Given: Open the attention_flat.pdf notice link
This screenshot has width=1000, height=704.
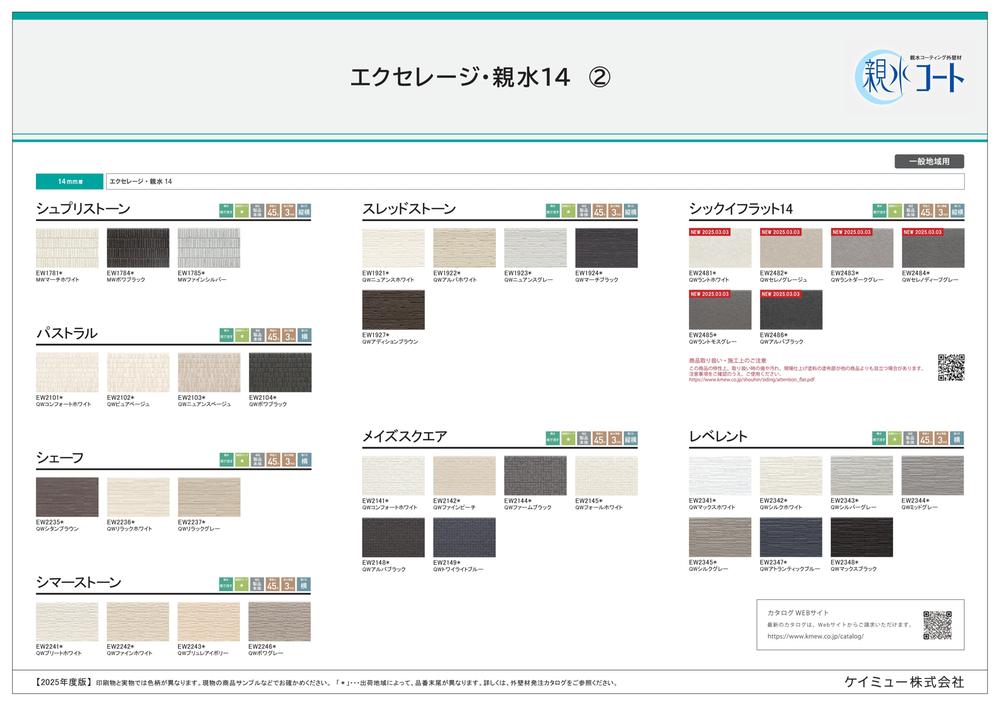Looking at the screenshot, I should click(751, 380).
